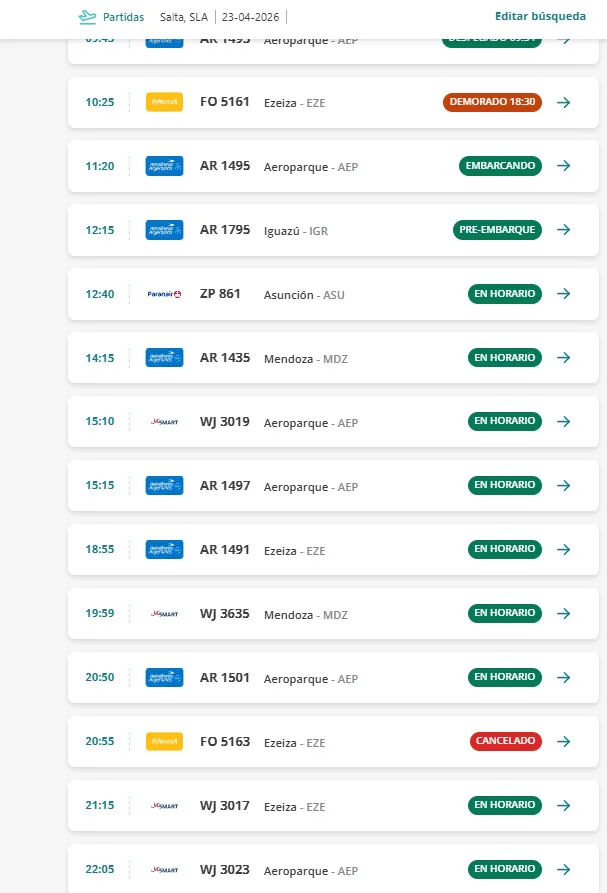Open details arrow for flight AR 1795

[x=564, y=230]
